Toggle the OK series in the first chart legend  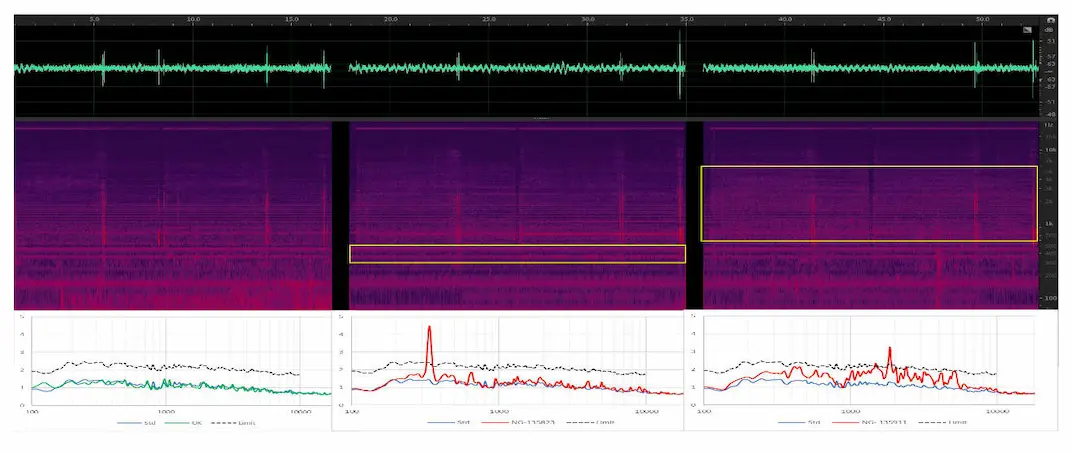pos(195,423)
